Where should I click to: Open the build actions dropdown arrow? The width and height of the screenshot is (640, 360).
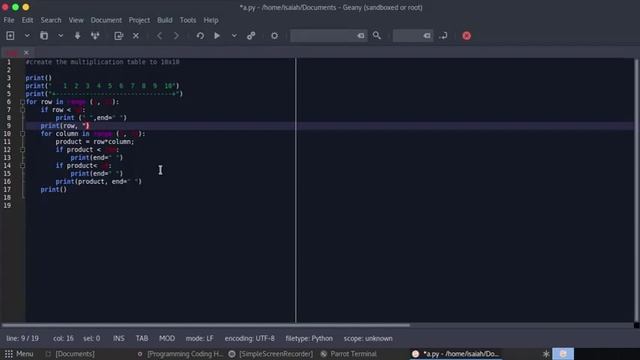[x=234, y=36]
